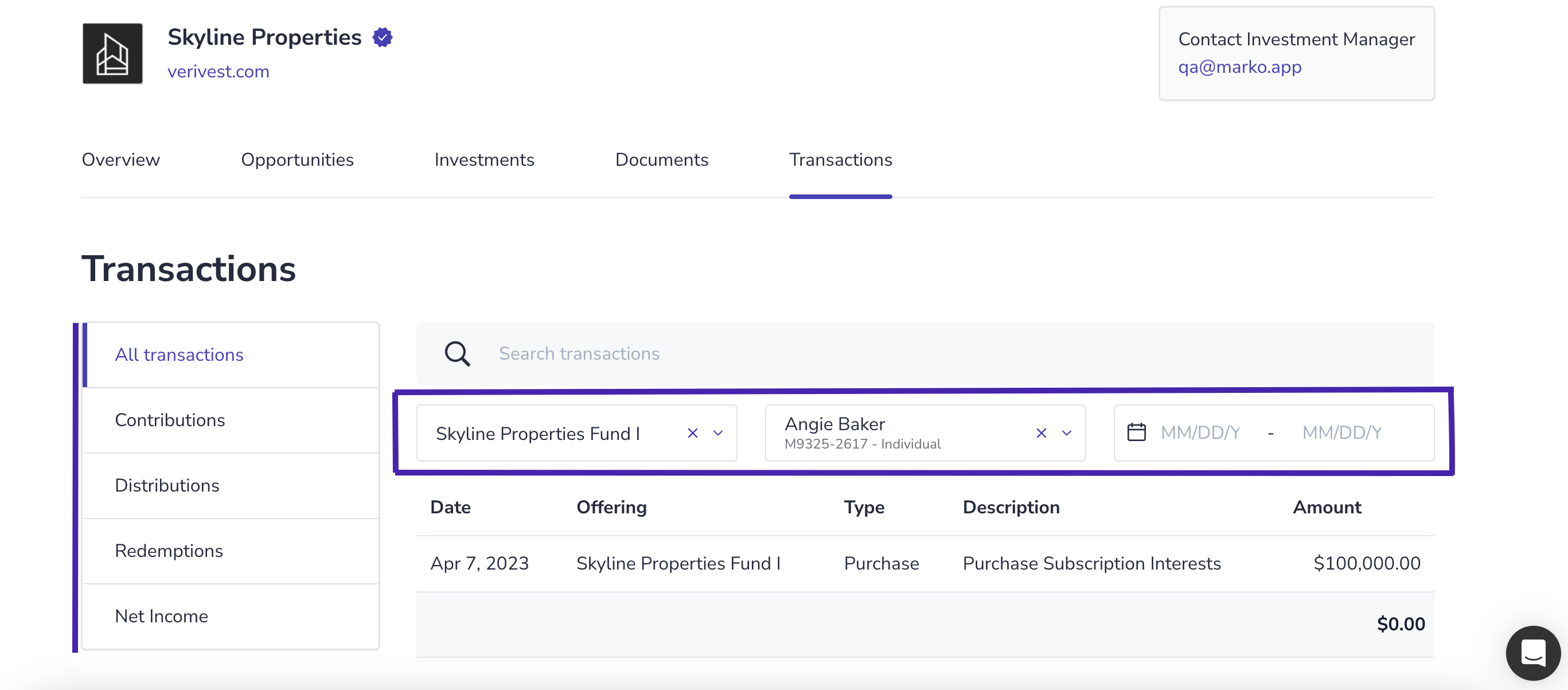1568x690 pixels.
Task: Switch to the Documents tab
Action: point(662,159)
